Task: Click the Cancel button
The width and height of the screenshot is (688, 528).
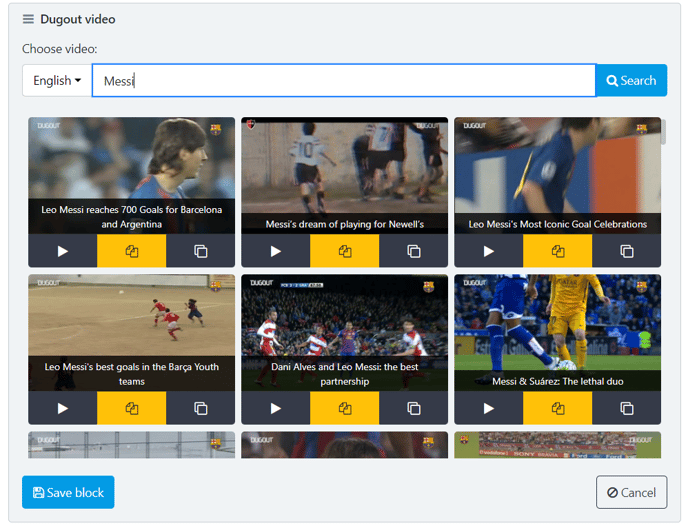Action: click(631, 492)
